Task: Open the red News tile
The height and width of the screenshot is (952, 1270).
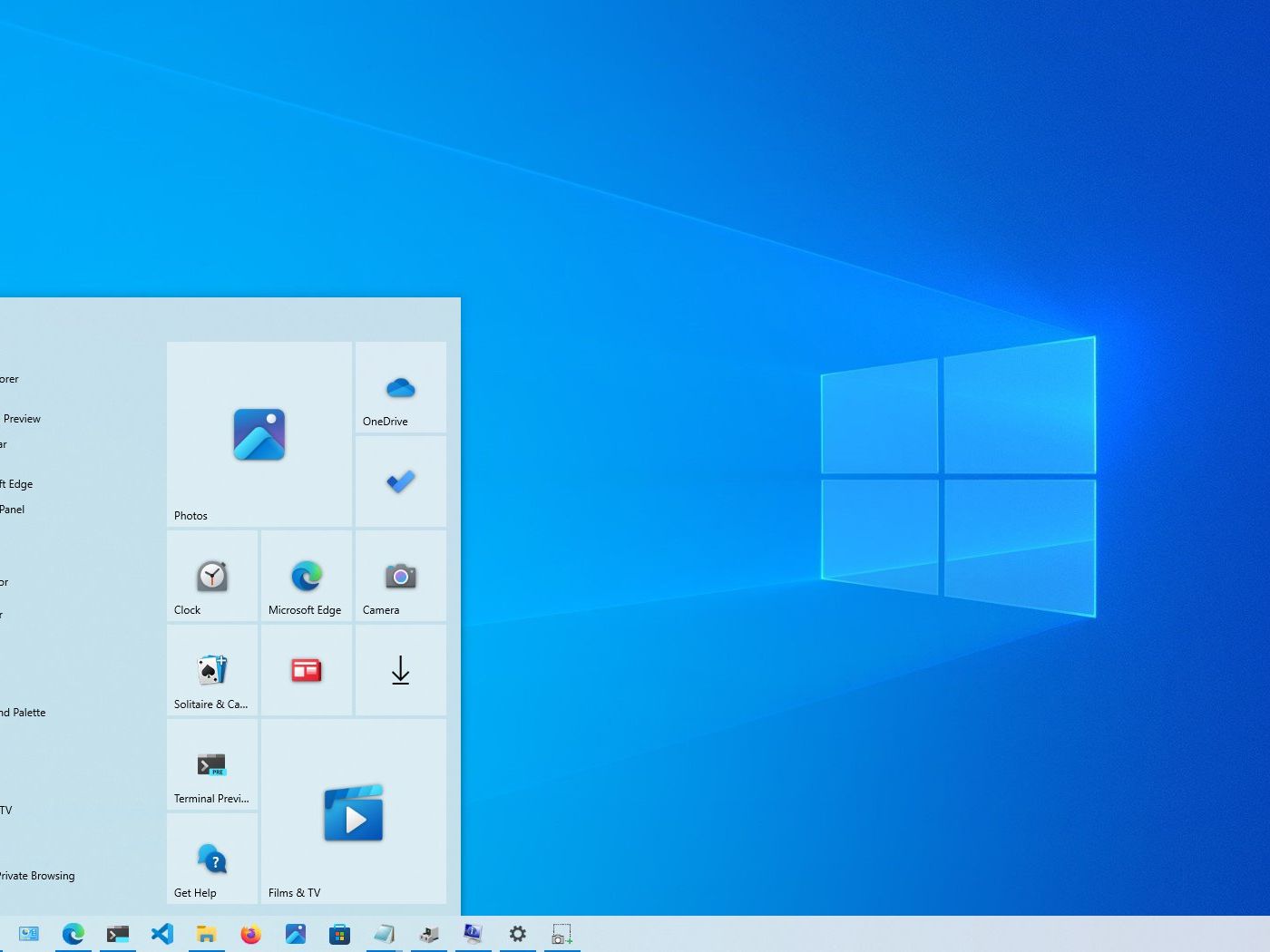Action: click(307, 670)
